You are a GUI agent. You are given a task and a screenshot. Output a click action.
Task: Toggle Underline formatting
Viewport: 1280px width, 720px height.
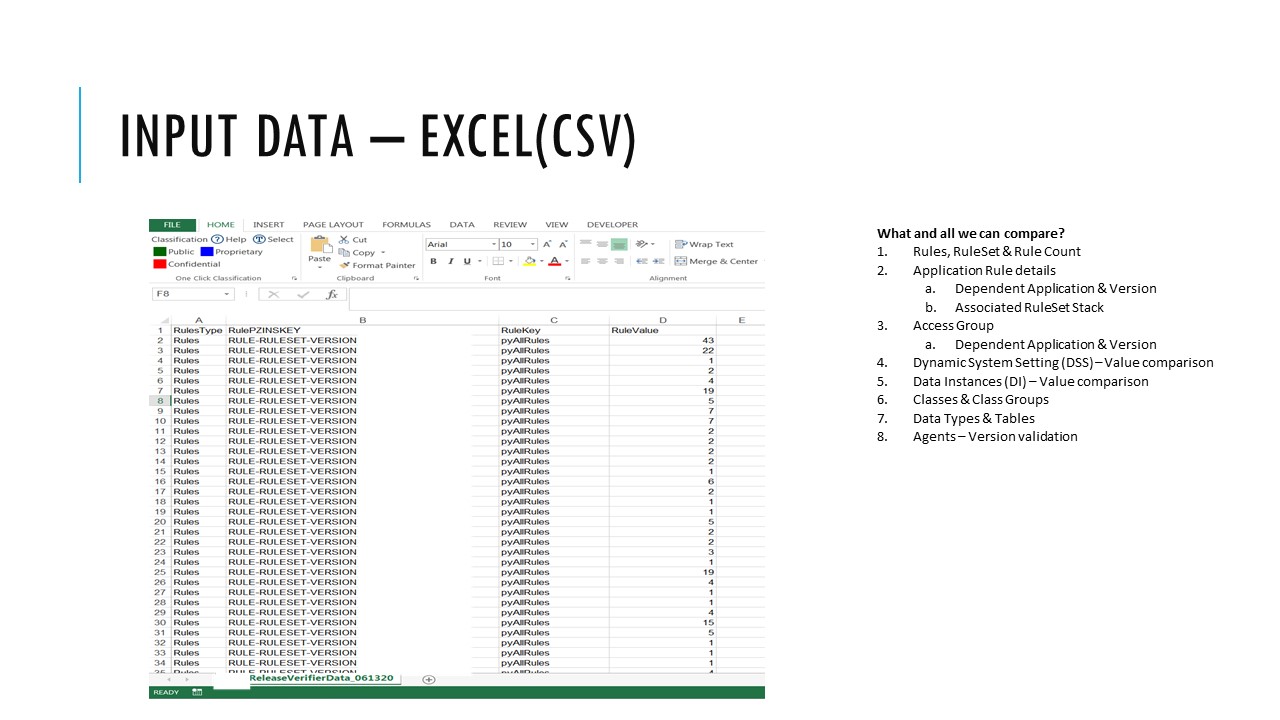(466, 261)
